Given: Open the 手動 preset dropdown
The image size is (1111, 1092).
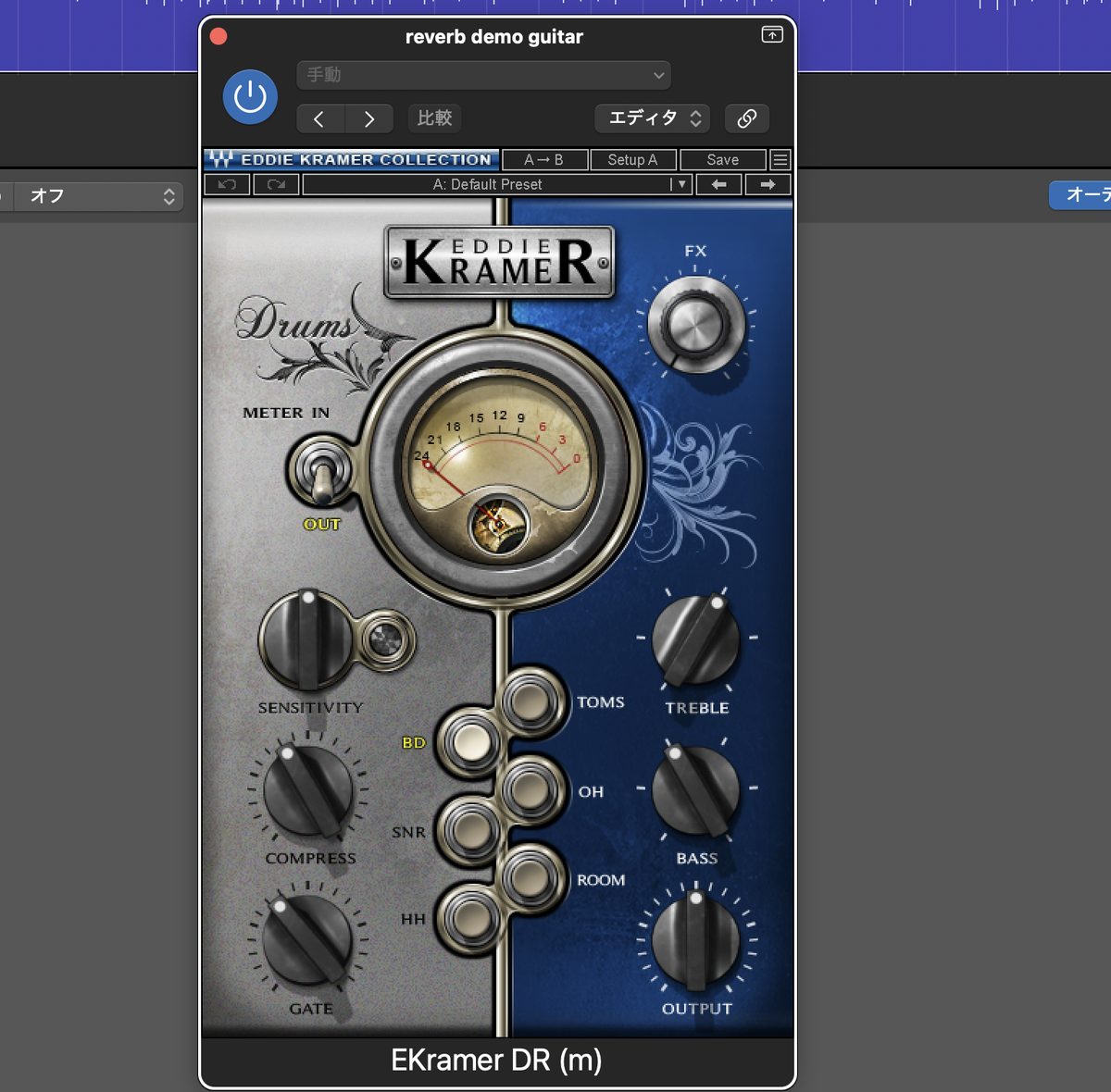Looking at the screenshot, I should 483,75.
